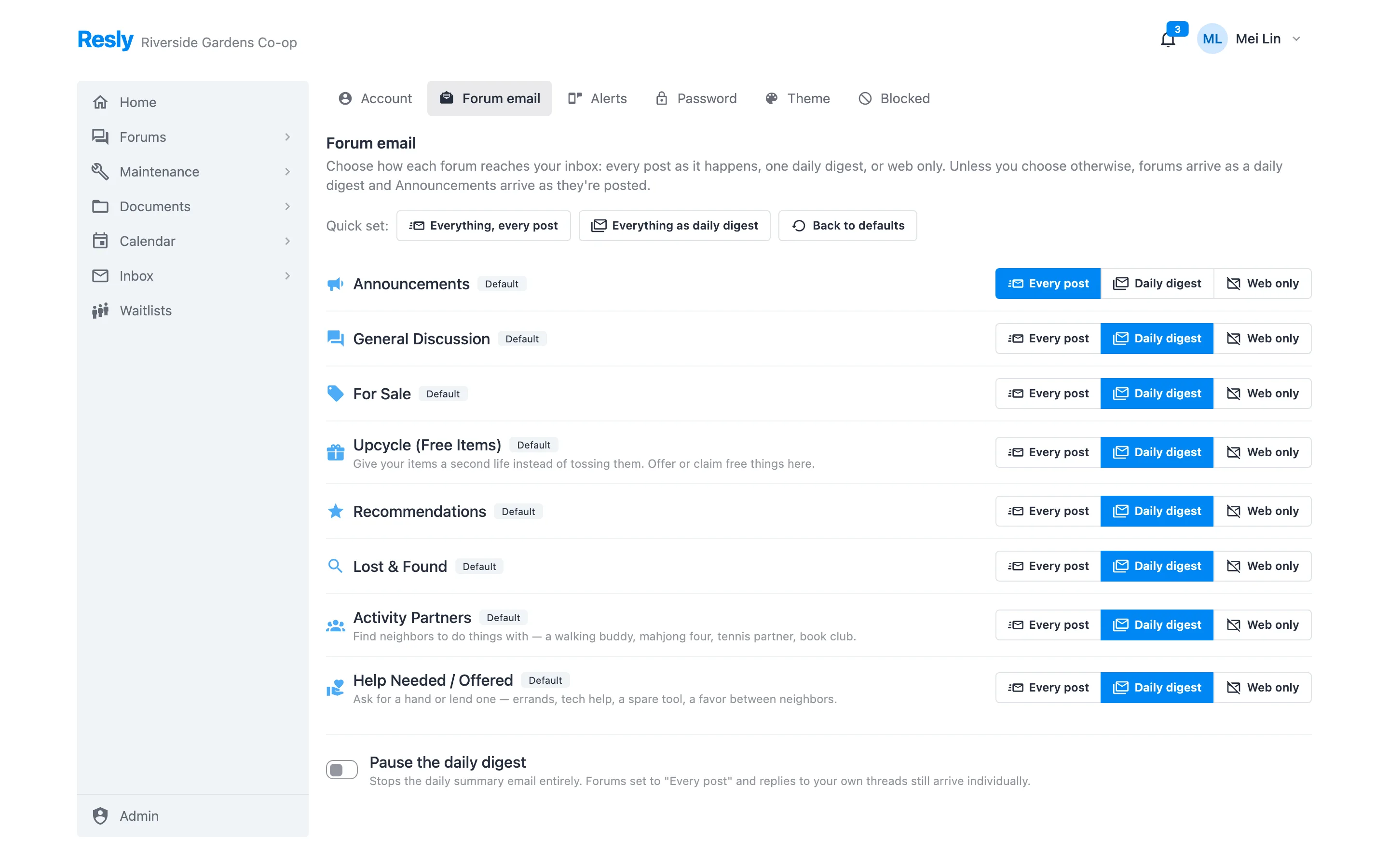Set General Discussion to Every post
The image size is (1389, 868).
pos(1048,339)
